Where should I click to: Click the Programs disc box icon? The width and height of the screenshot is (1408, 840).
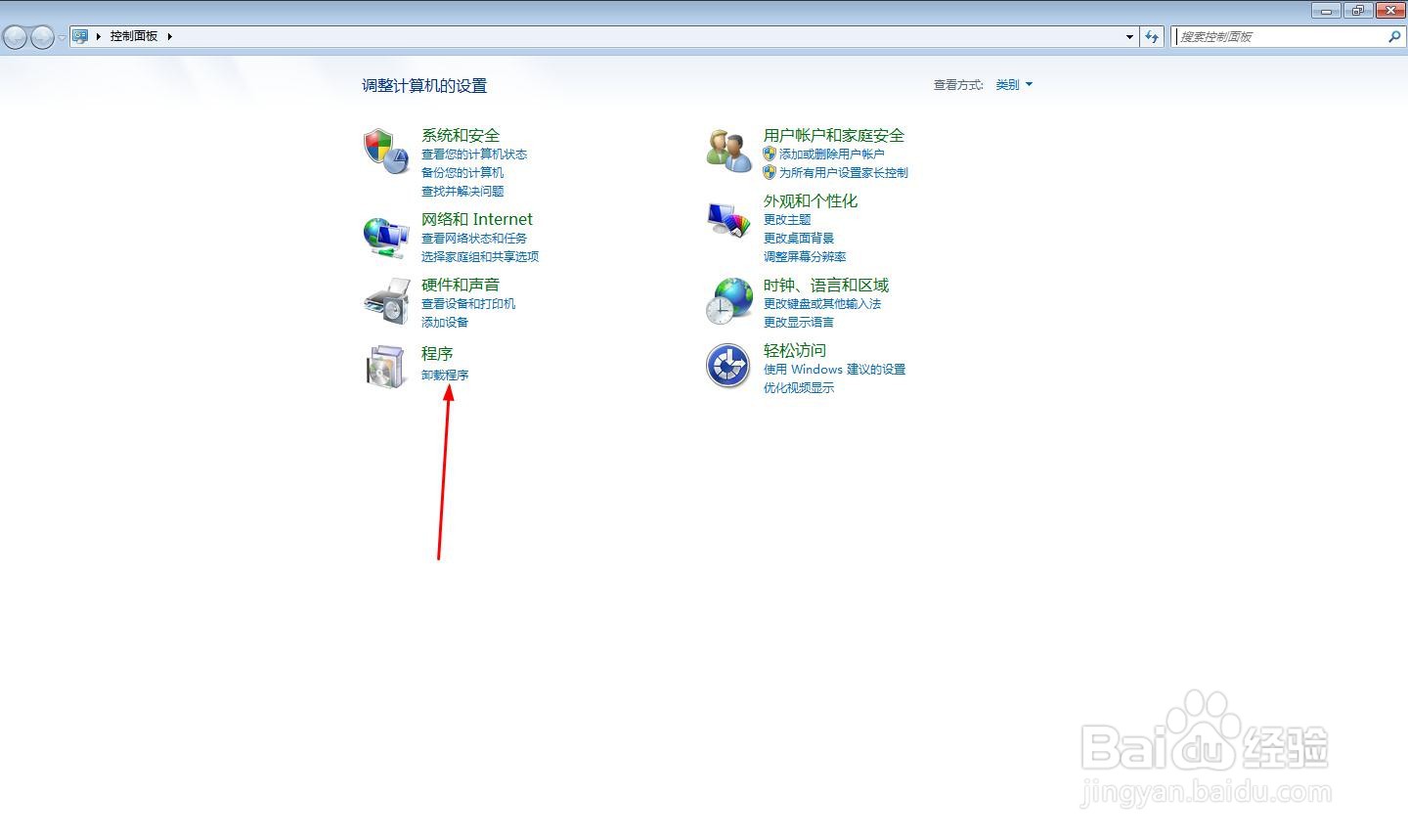pyautogui.click(x=385, y=368)
